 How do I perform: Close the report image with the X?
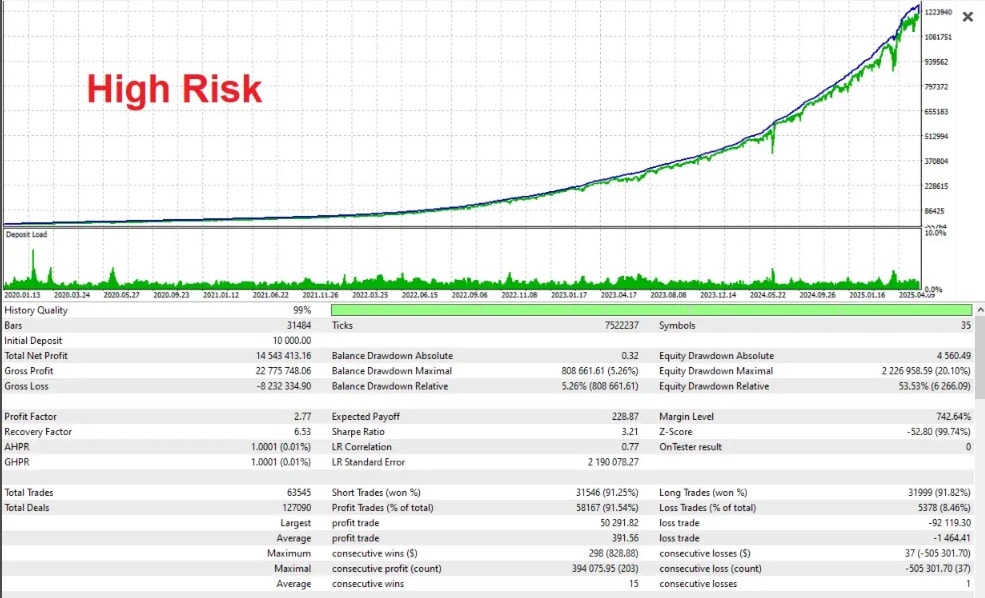click(x=968, y=17)
